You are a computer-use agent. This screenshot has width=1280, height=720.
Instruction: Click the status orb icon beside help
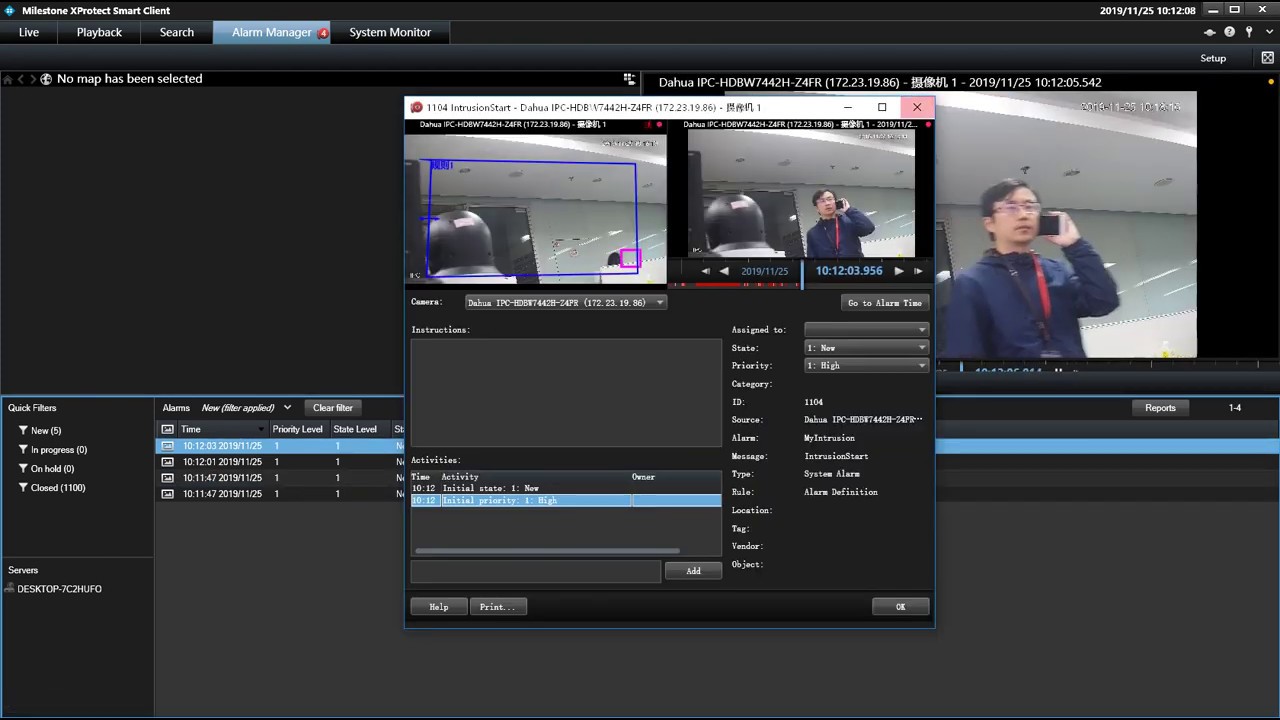(1210, 32)
